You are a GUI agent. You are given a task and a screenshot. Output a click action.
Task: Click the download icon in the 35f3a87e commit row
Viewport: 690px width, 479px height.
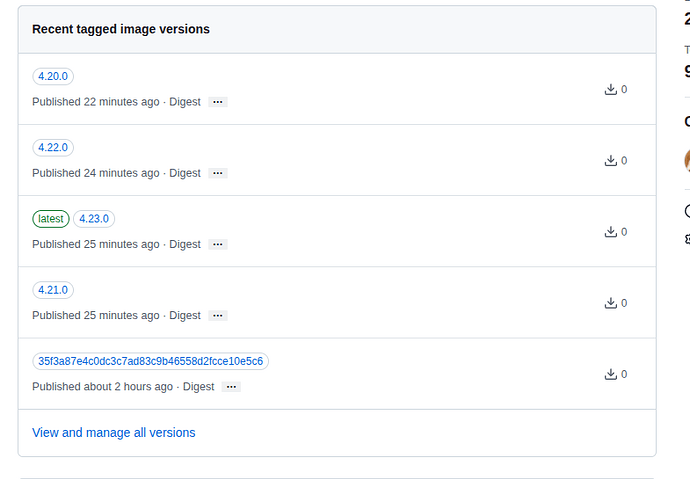(x=610, y=374)
